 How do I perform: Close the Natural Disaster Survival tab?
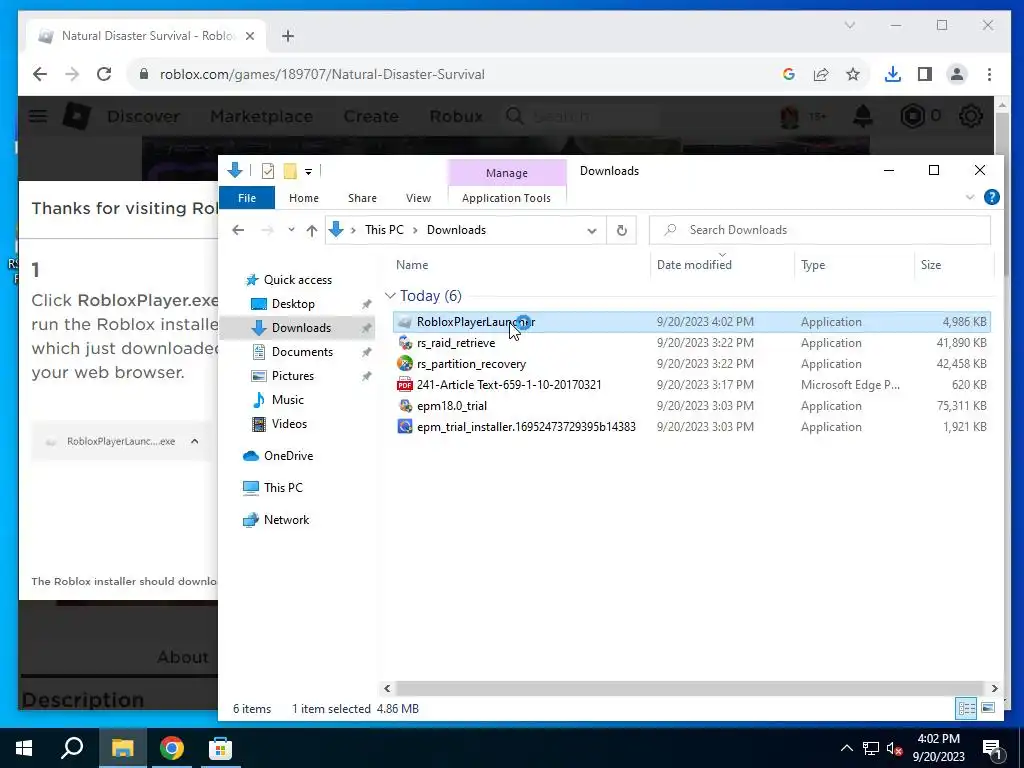249,36
